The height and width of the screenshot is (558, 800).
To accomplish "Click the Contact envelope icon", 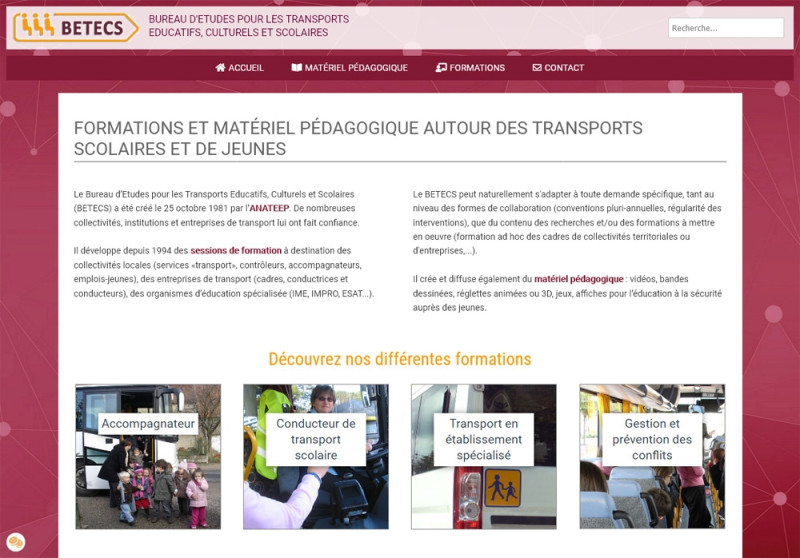I will tap(537, 68).
